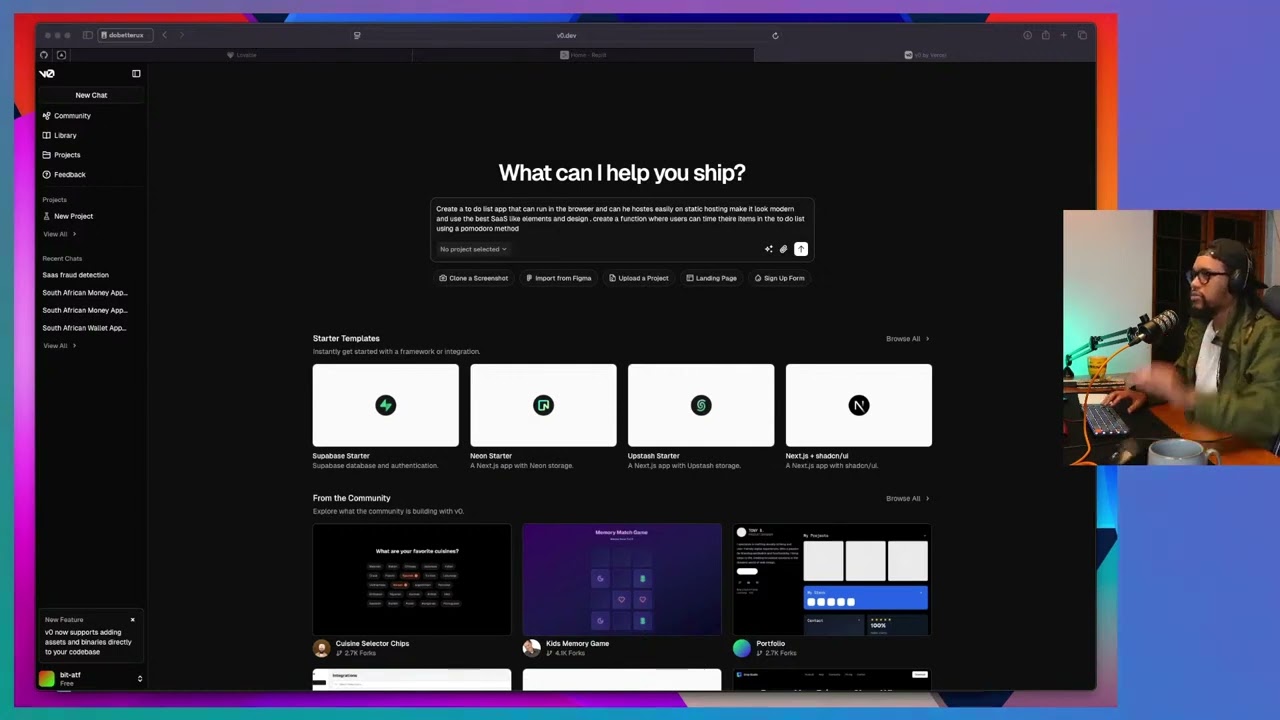The height and width of the screenshot is (720, 1280).
Task: Click the Neon logo icon
Action: tap(543, 405)
